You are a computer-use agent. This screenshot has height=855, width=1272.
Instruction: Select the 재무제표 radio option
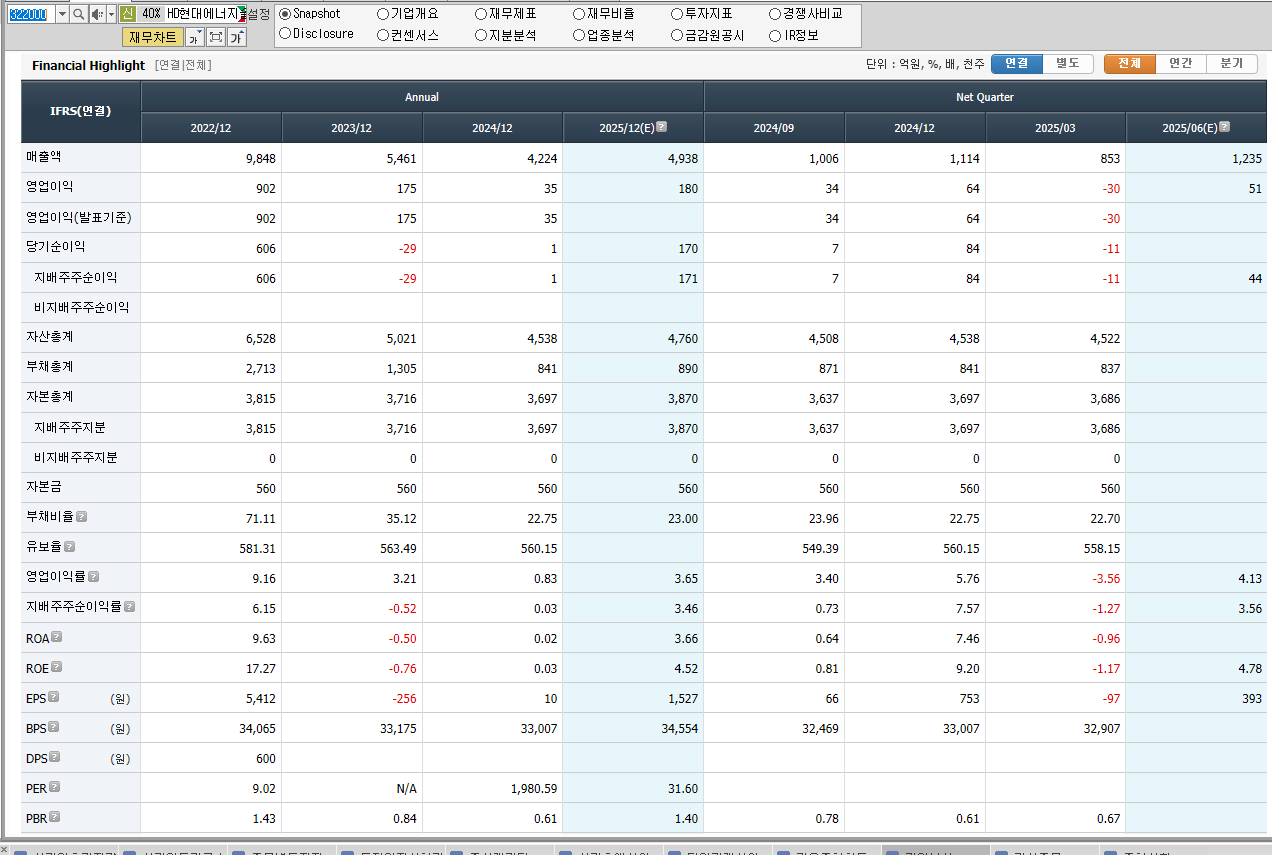pos(481,14)
